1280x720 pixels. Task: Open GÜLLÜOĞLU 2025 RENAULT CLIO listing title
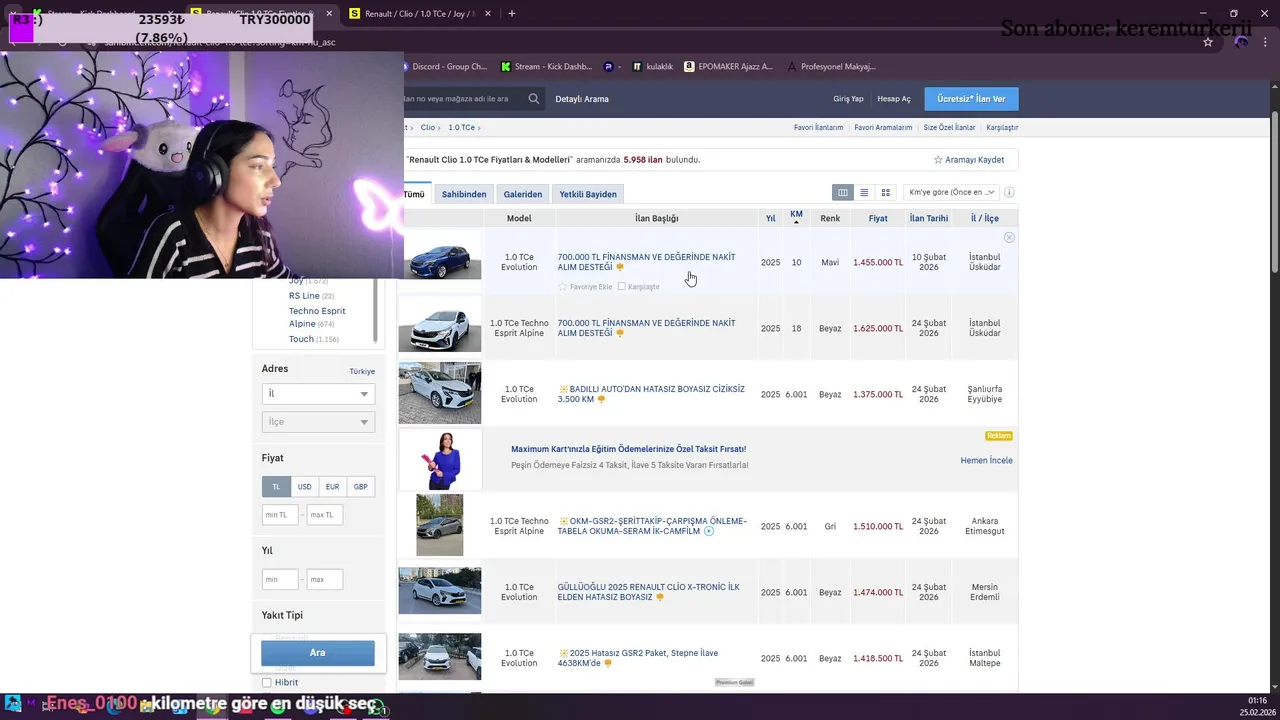coord(648,592)
